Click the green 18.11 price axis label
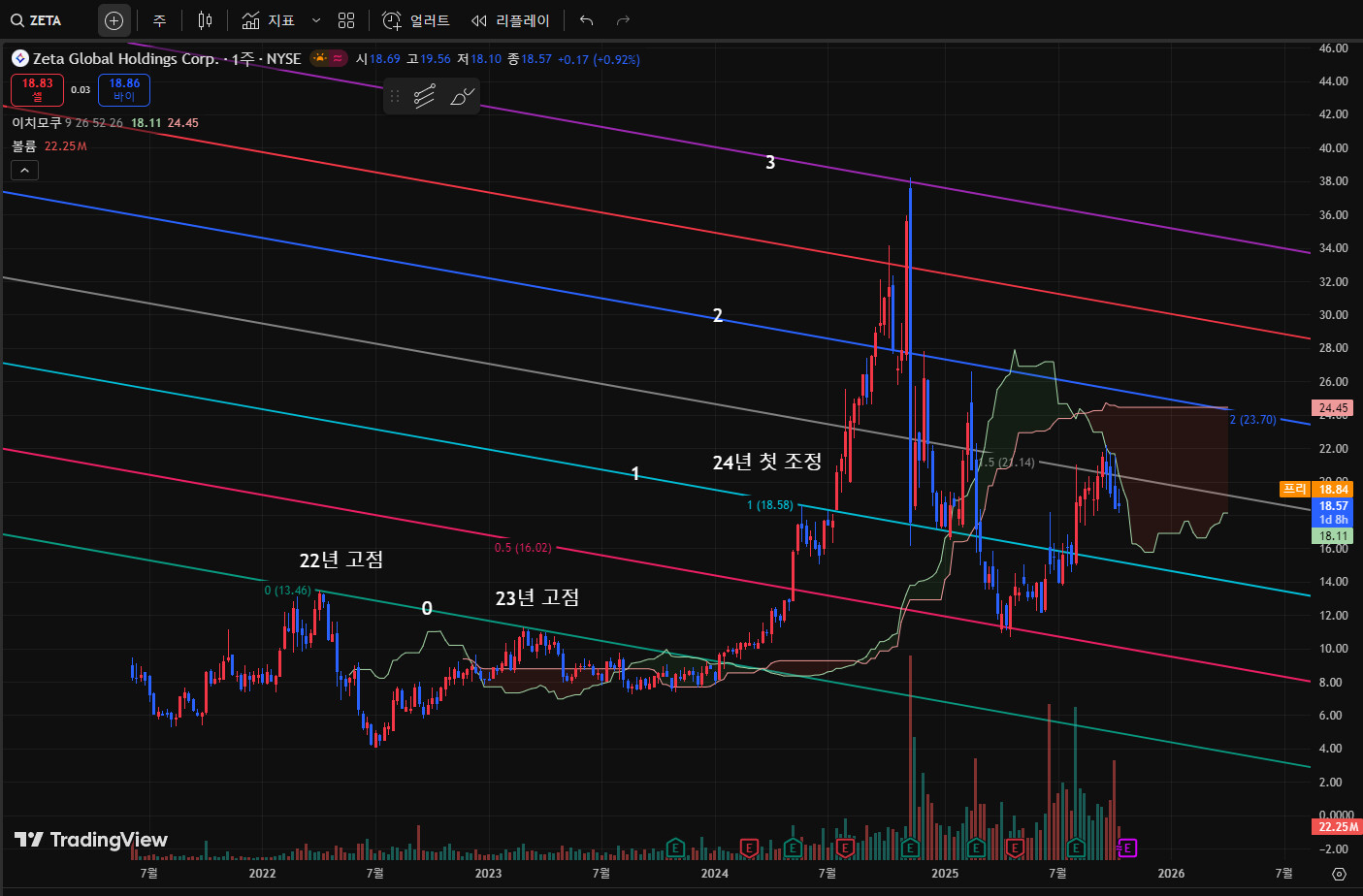The height and width of the screenshot is (896, 1363). 1334,536
